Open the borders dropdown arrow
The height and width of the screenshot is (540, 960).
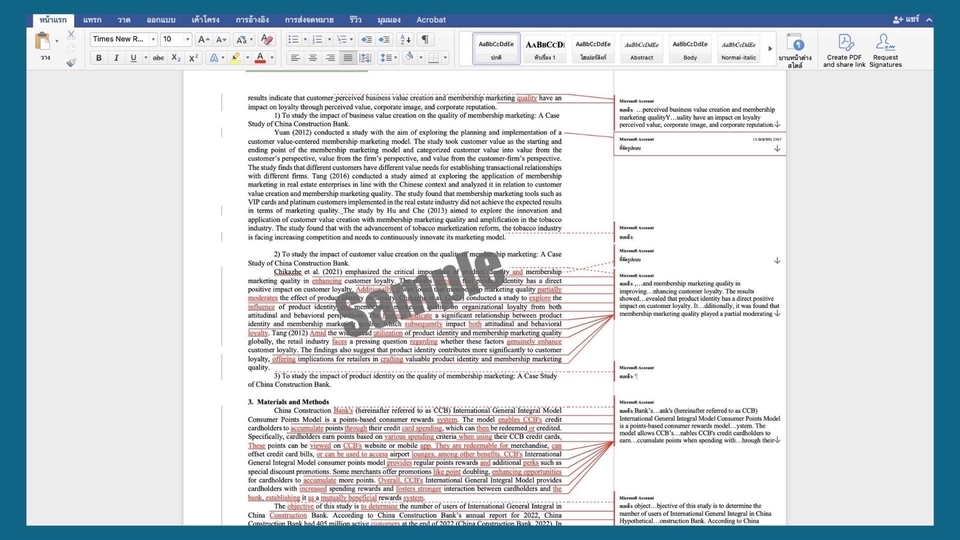click(445, 58)
